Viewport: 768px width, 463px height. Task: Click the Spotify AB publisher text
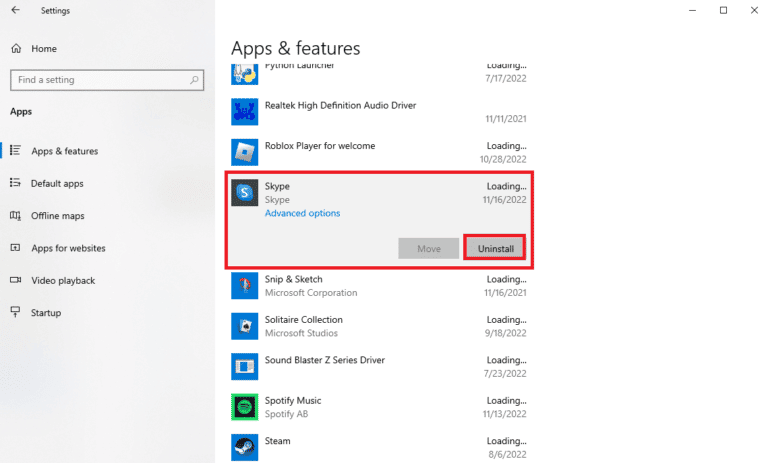click(x=287, y=414)
